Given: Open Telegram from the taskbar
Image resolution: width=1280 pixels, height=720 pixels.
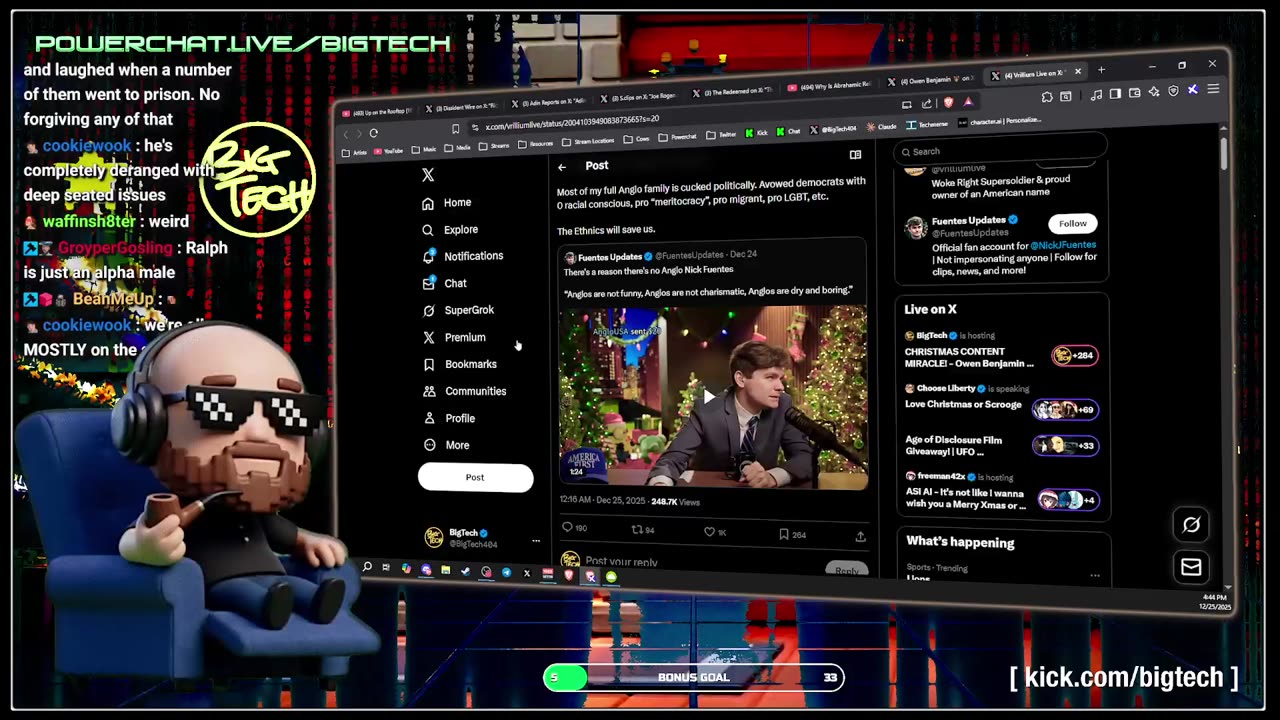Looking at the screenshot, I should tap(506, 572).
